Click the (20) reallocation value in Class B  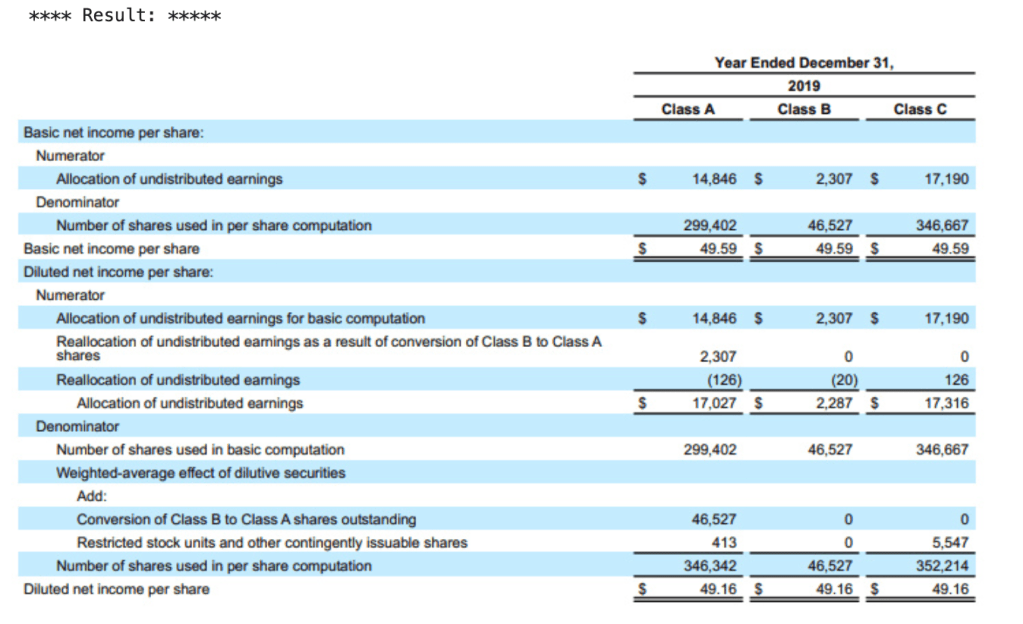tap(839, 380)
